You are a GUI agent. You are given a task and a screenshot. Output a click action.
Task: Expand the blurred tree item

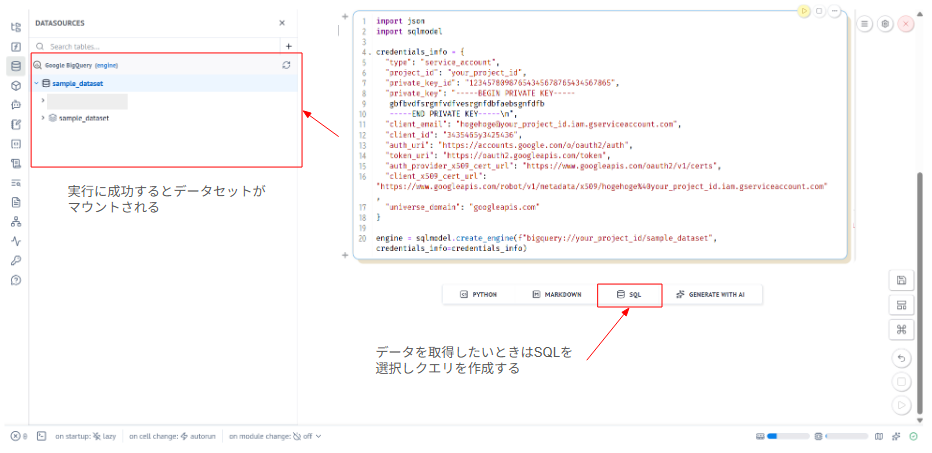pos(43,101)
